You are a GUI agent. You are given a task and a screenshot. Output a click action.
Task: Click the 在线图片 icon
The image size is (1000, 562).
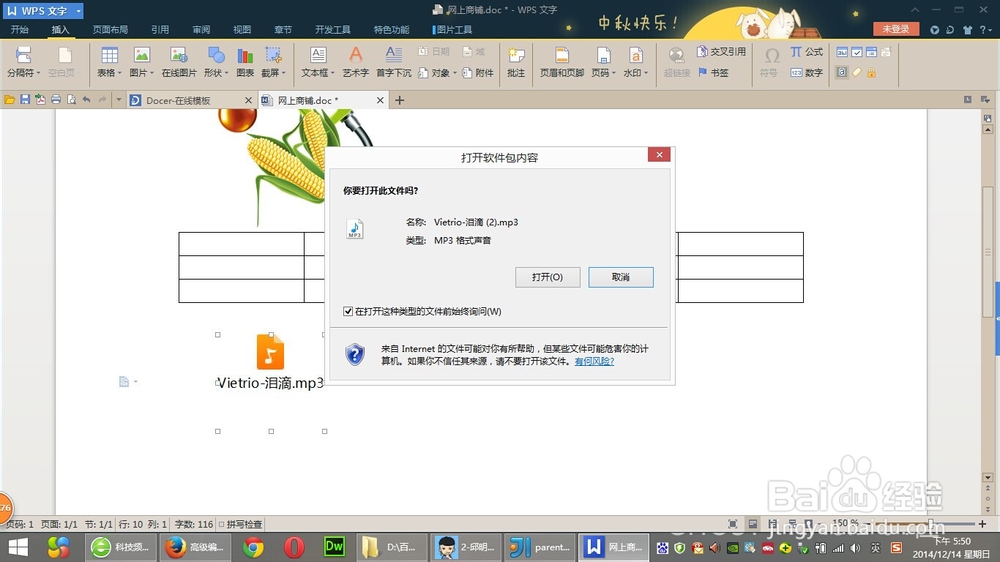pos(179,55)
